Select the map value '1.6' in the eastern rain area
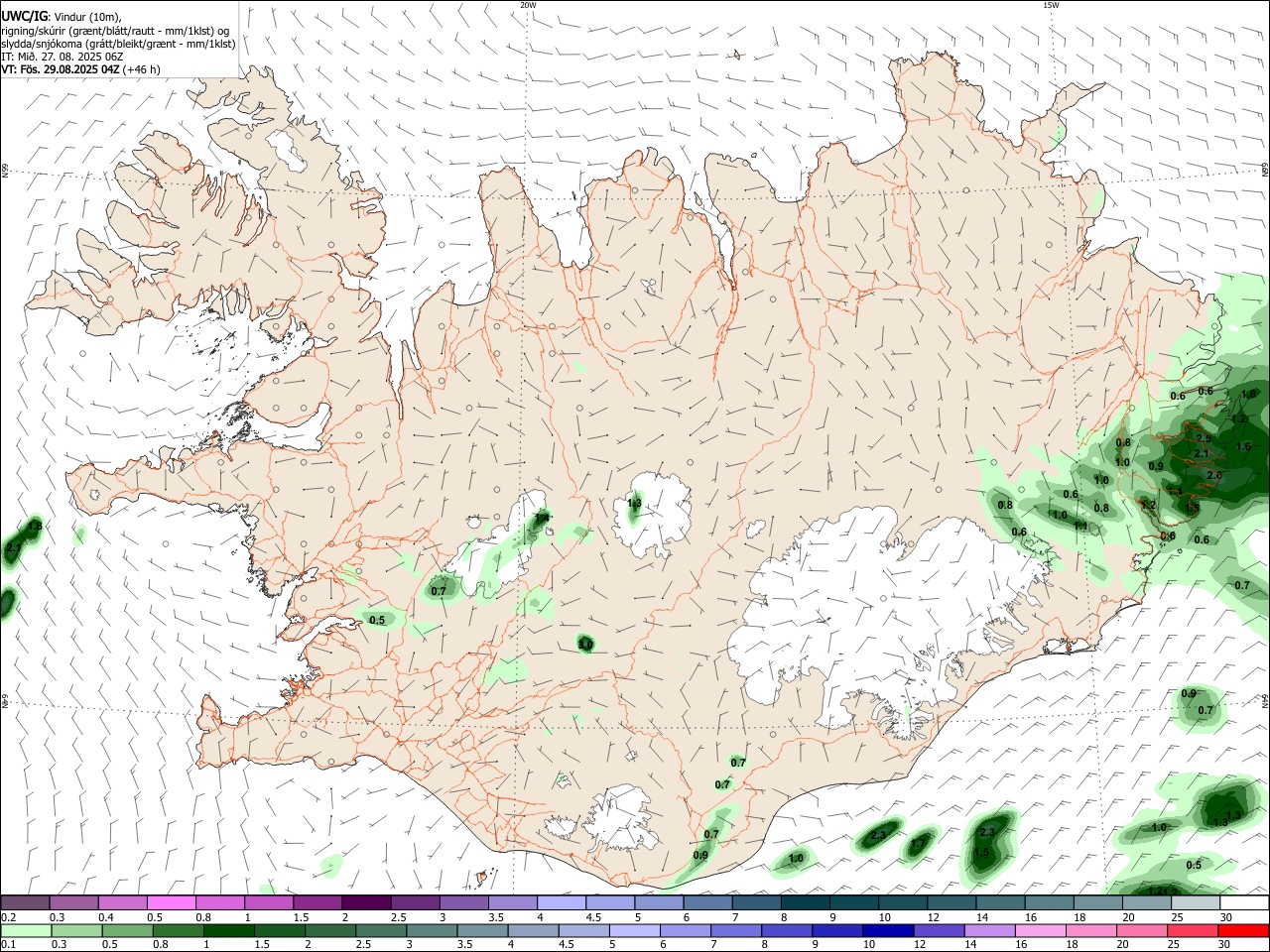 [1243, 446]
